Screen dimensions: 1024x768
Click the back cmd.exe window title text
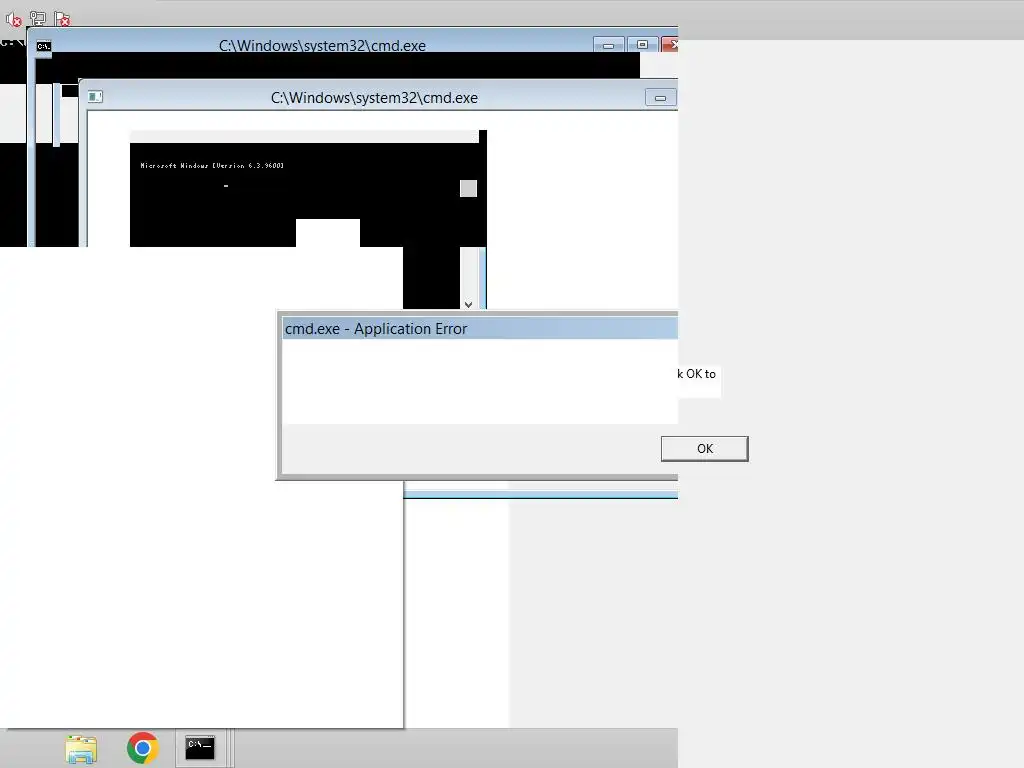coord(322,46)
